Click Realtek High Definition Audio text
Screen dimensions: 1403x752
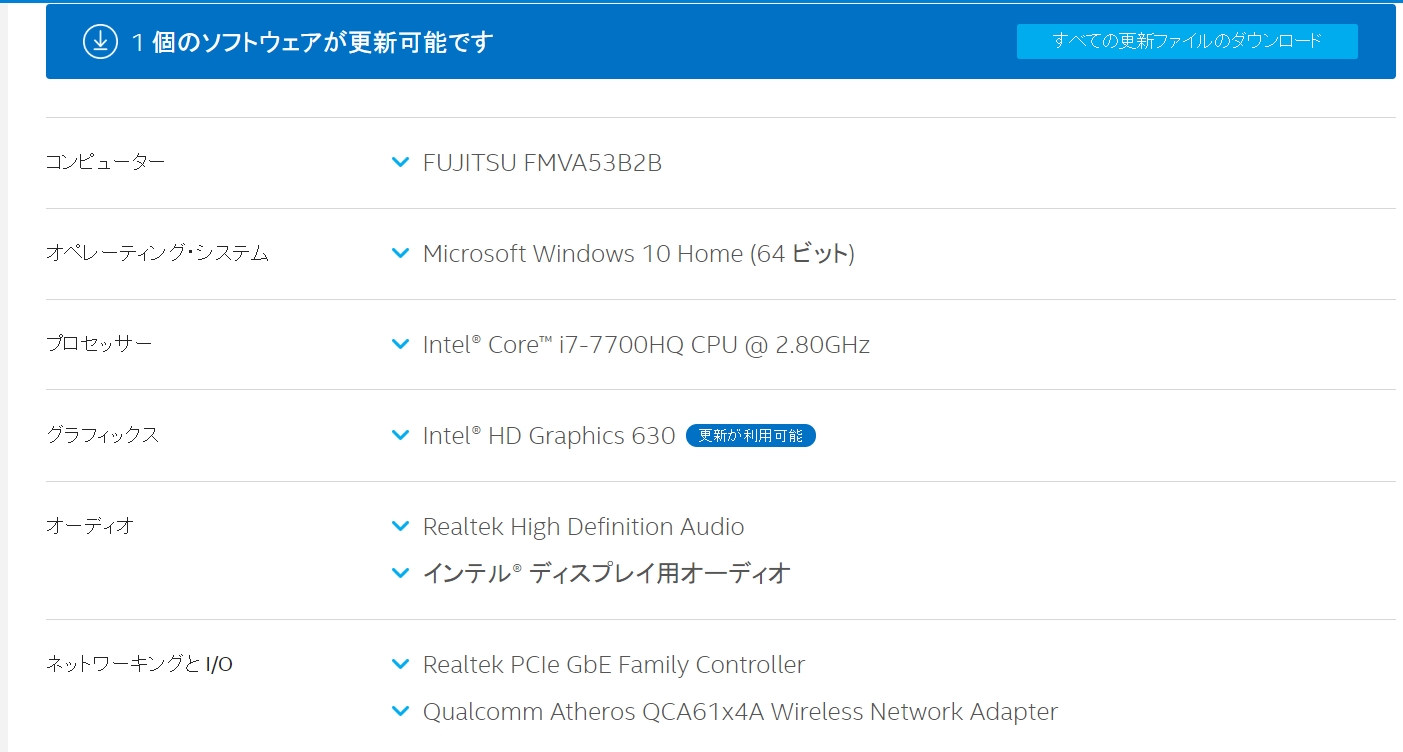583,526
